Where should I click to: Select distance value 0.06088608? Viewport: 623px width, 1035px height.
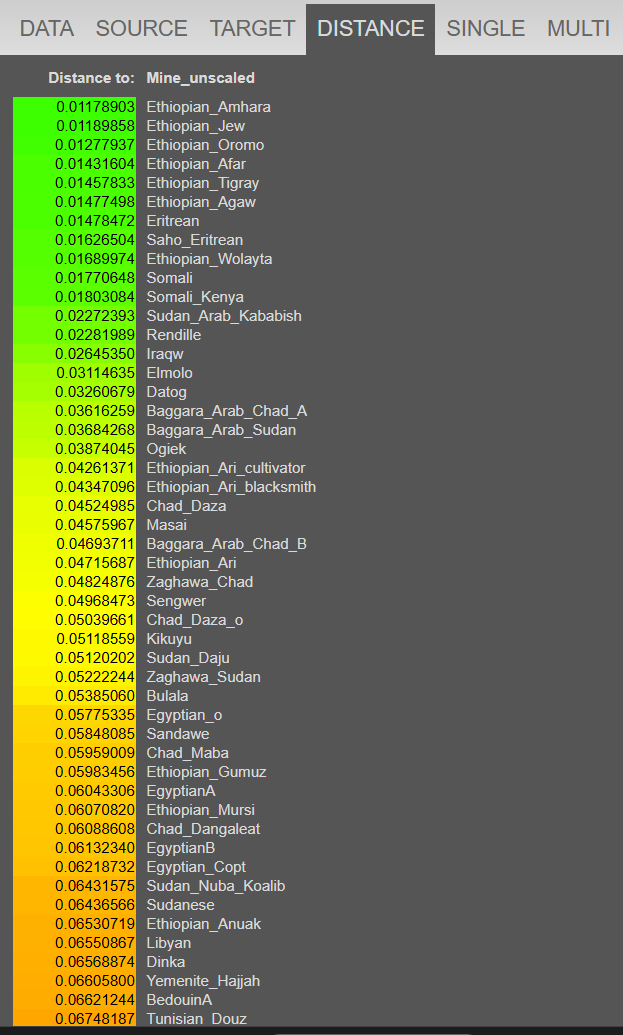click(x=96, y=830)
